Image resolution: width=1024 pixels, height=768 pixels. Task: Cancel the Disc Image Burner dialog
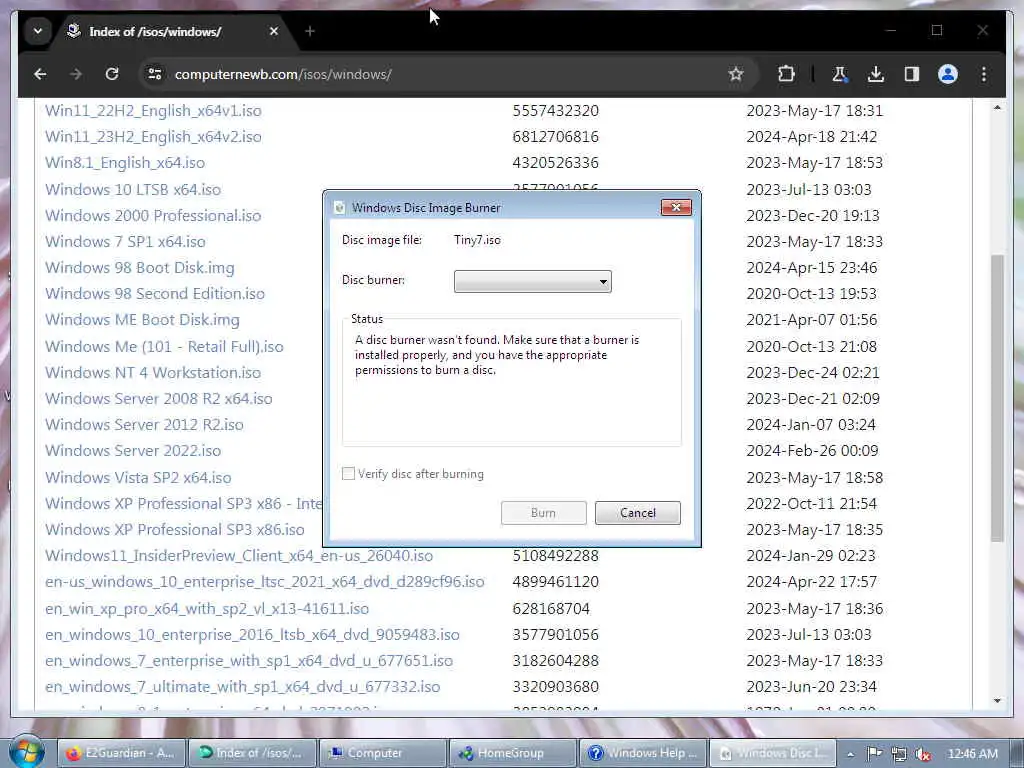click(x=637, y=513)
